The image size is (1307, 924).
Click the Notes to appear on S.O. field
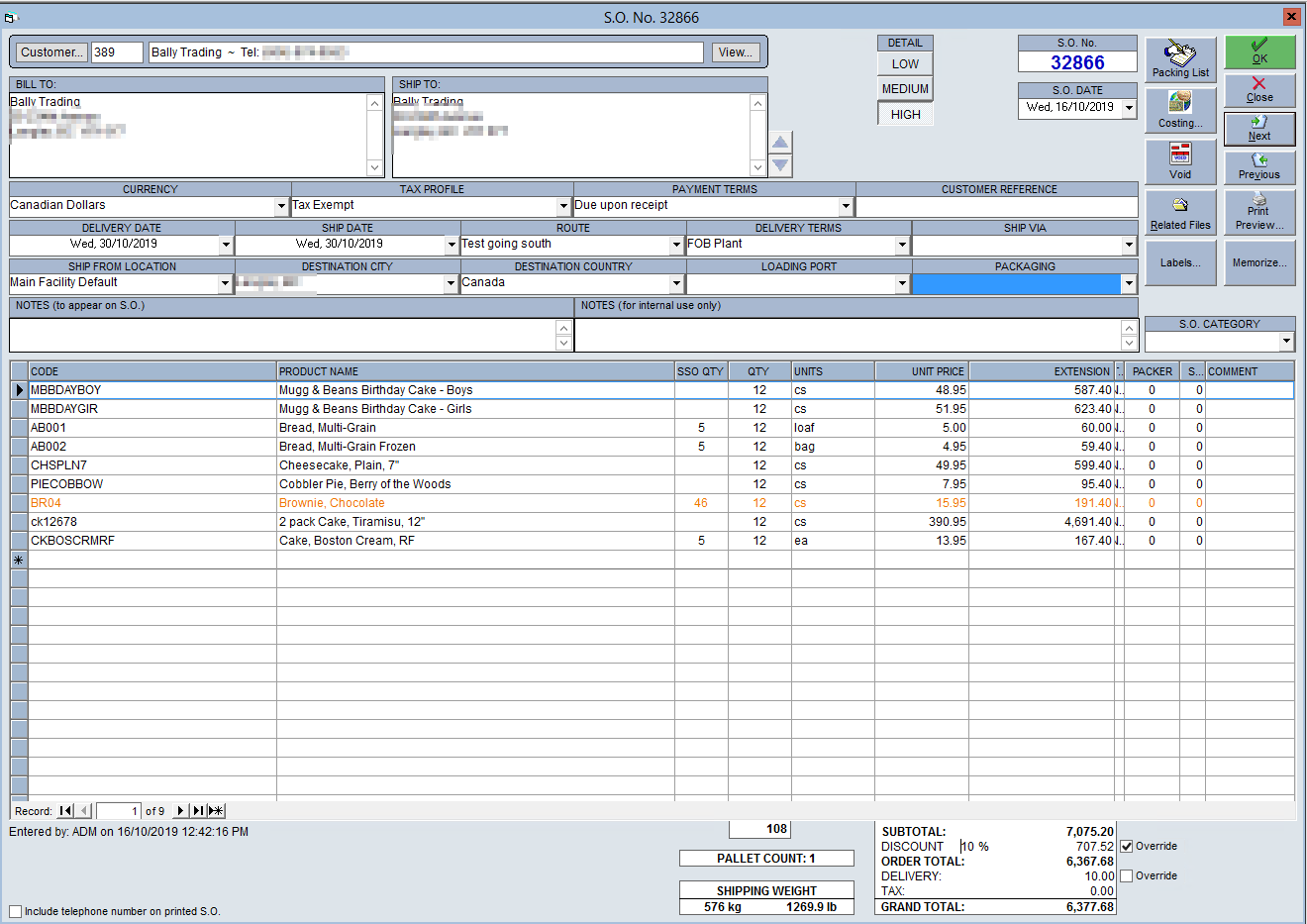(x=283, y=335)
